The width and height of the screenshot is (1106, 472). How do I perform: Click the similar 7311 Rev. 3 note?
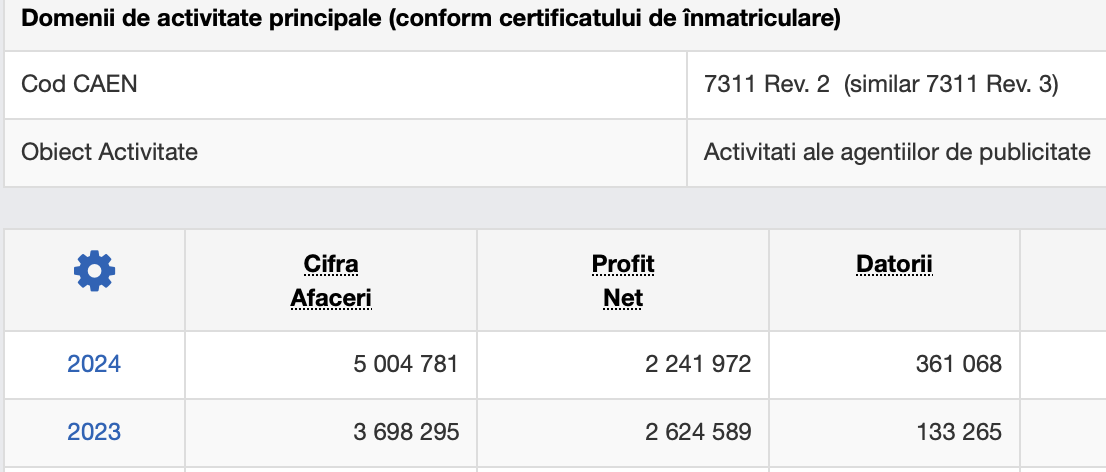(x=951, y=85)
